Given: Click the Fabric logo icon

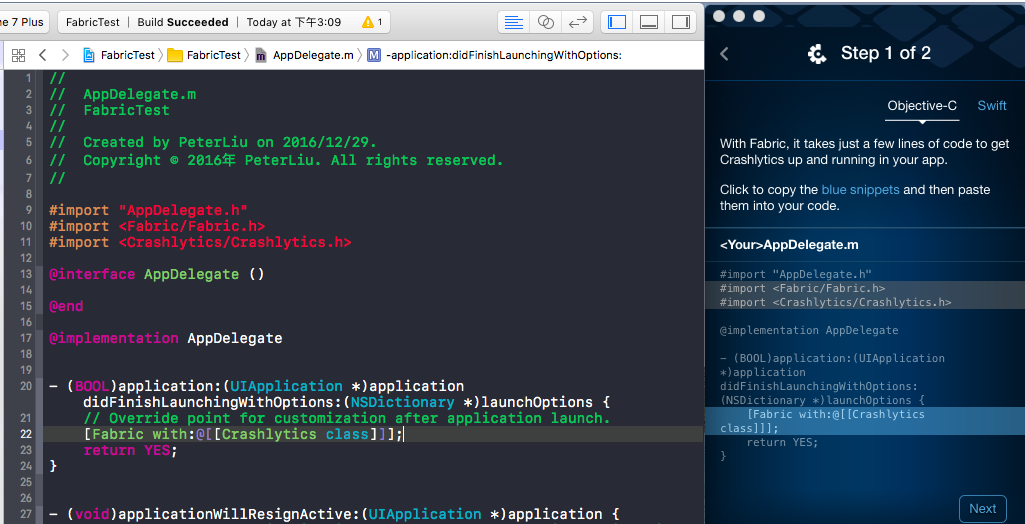Looking at the screenshot, I should coord(817,54).
